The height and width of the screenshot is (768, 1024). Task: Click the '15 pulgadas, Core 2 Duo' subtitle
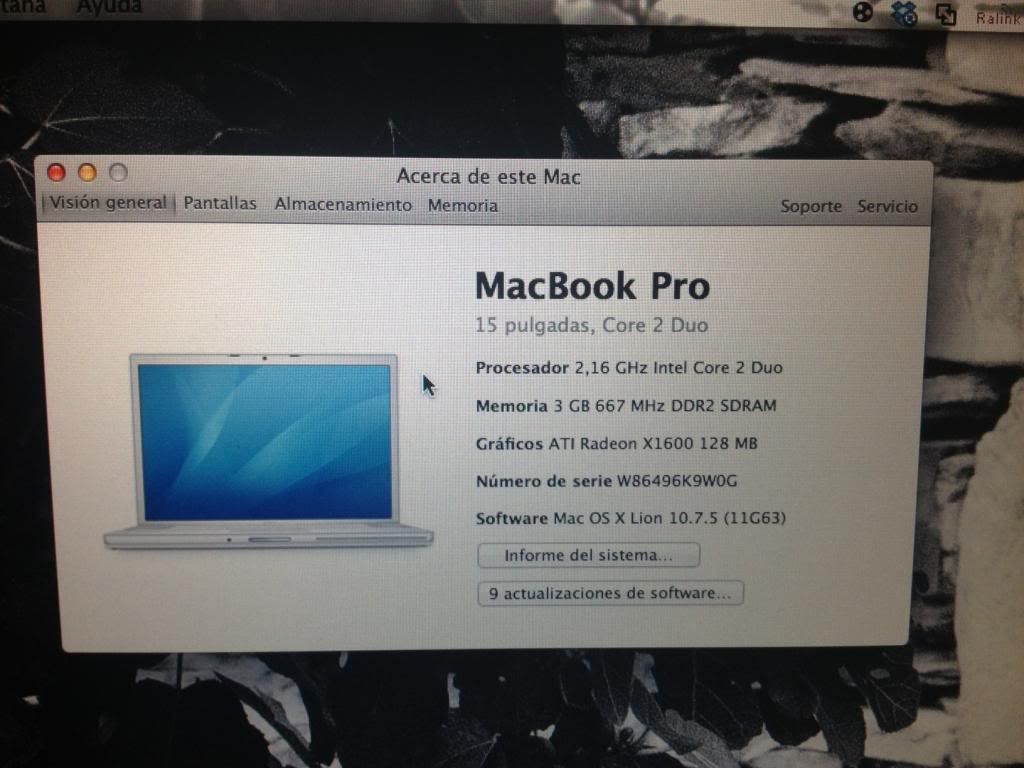pos(592,325)
